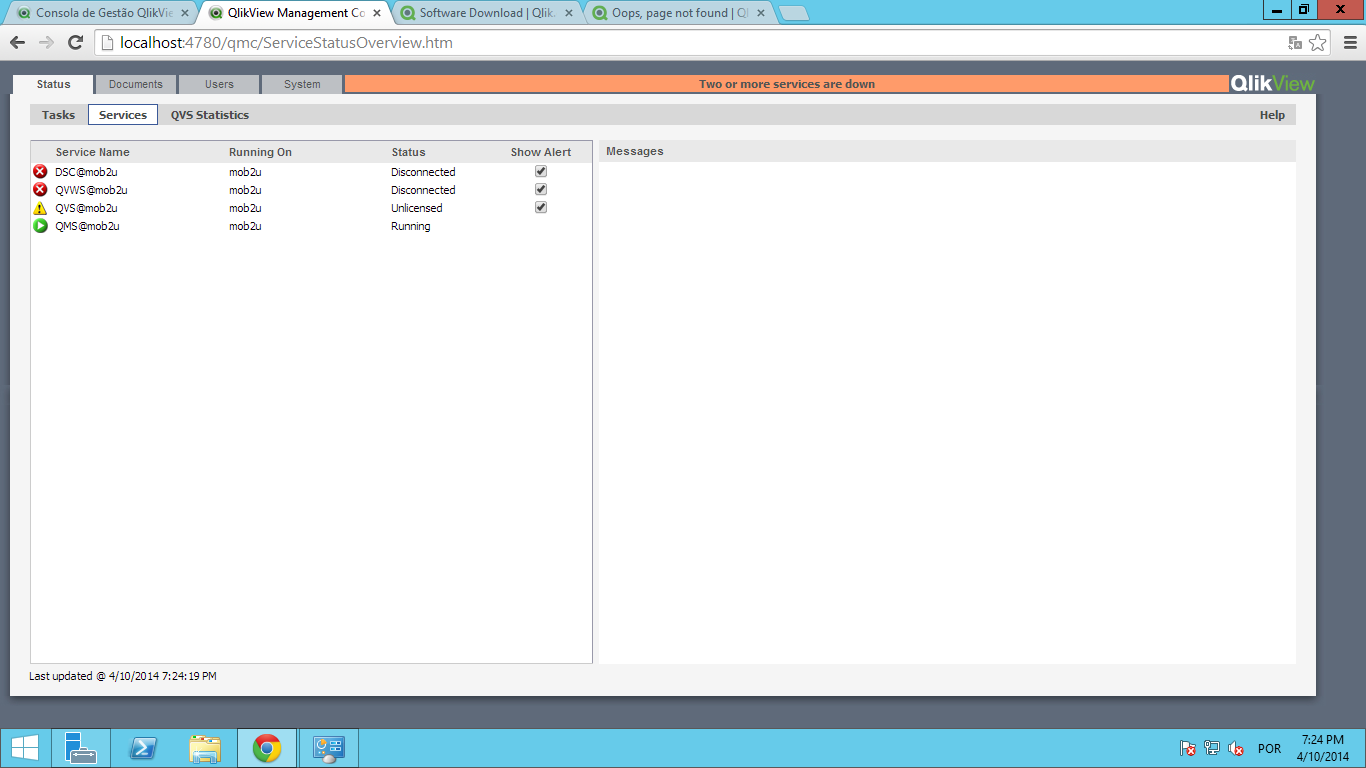Click the QlikView logo

[x=1272, y=84]
